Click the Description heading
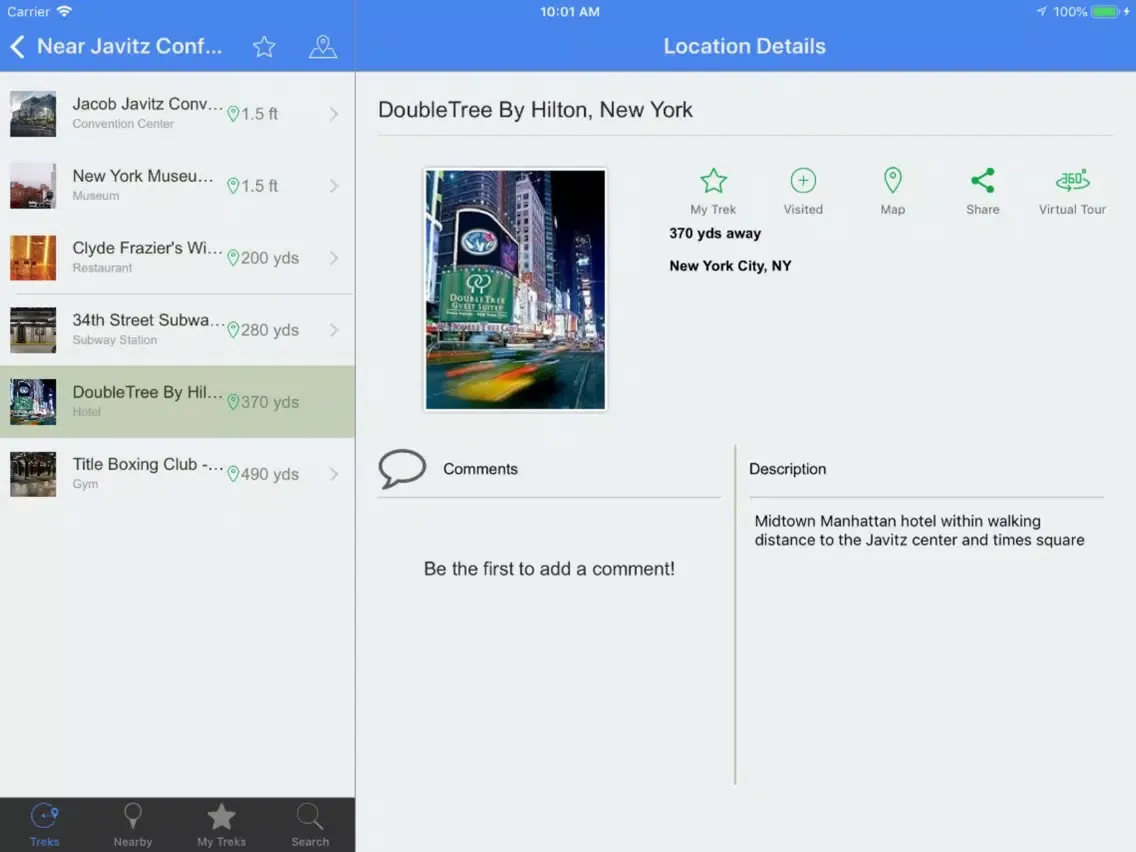This screenshot has width=1136, height=852. point(788,469)
